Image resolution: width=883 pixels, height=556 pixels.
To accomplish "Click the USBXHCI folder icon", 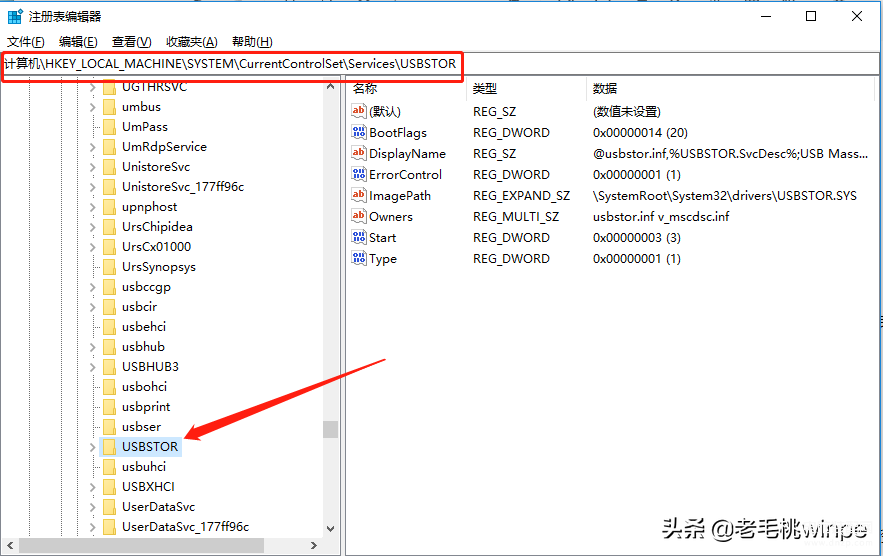I will [110, 487].
